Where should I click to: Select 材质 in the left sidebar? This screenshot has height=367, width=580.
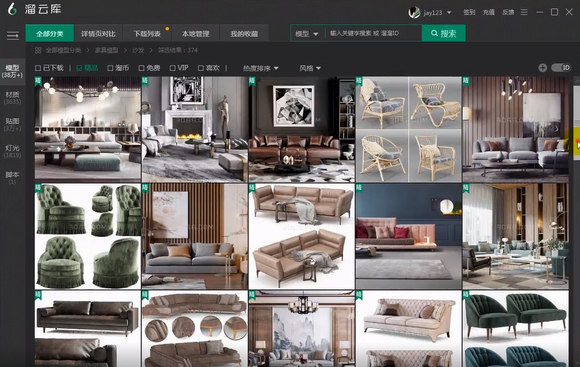12,98
